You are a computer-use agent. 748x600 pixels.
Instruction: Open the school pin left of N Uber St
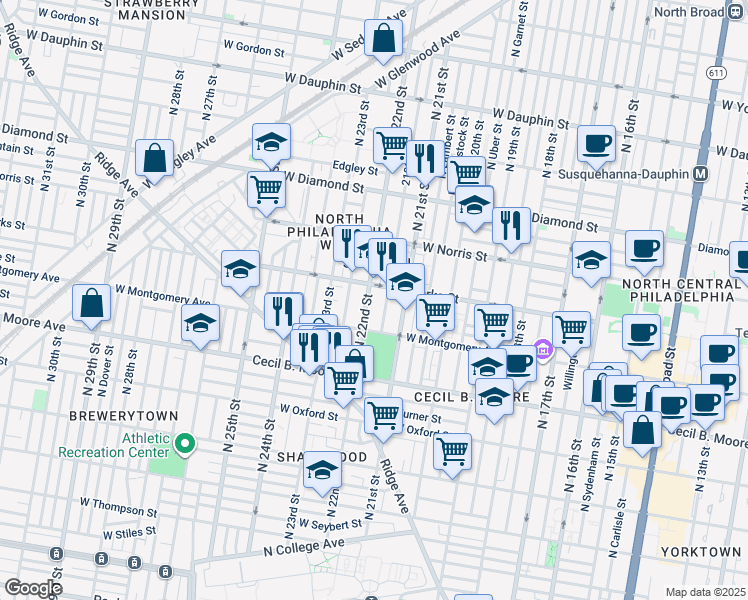[474, 207]
